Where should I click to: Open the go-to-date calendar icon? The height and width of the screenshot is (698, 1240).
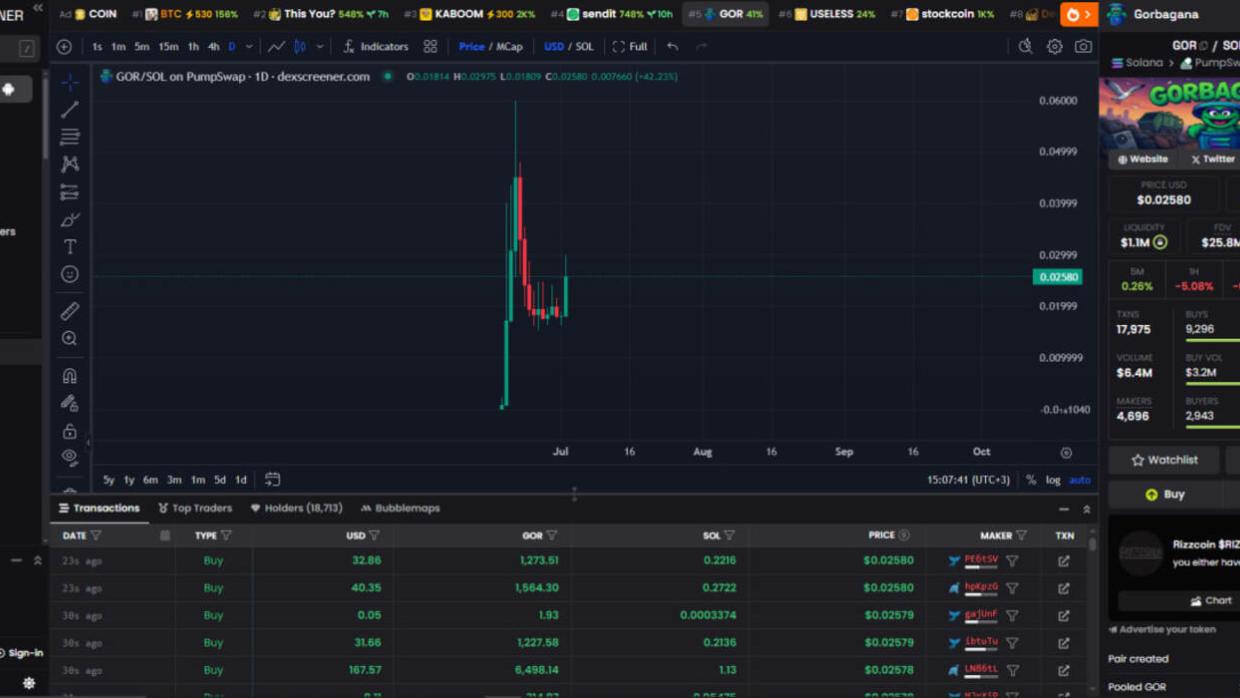[x=272, y=480]
